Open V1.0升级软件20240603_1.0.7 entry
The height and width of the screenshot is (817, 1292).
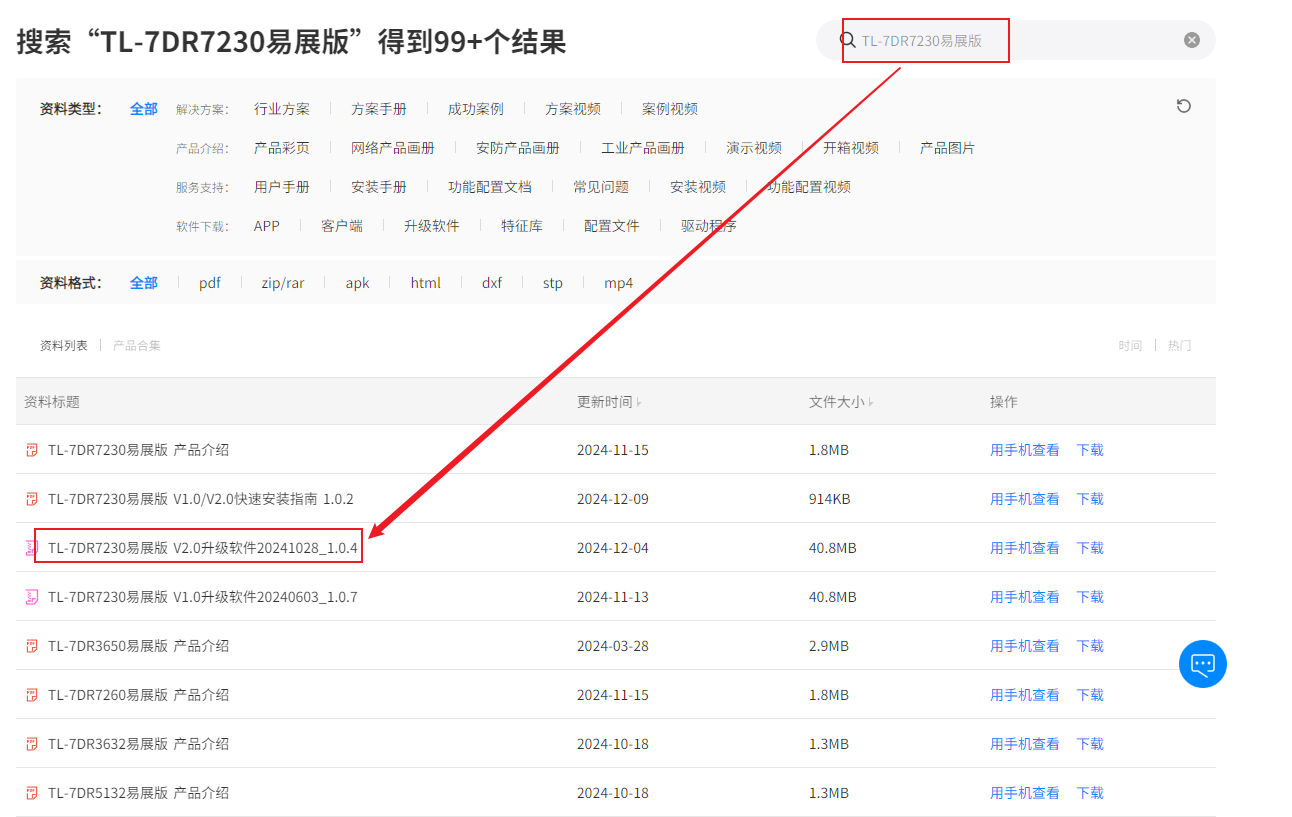tap(203, 597)
